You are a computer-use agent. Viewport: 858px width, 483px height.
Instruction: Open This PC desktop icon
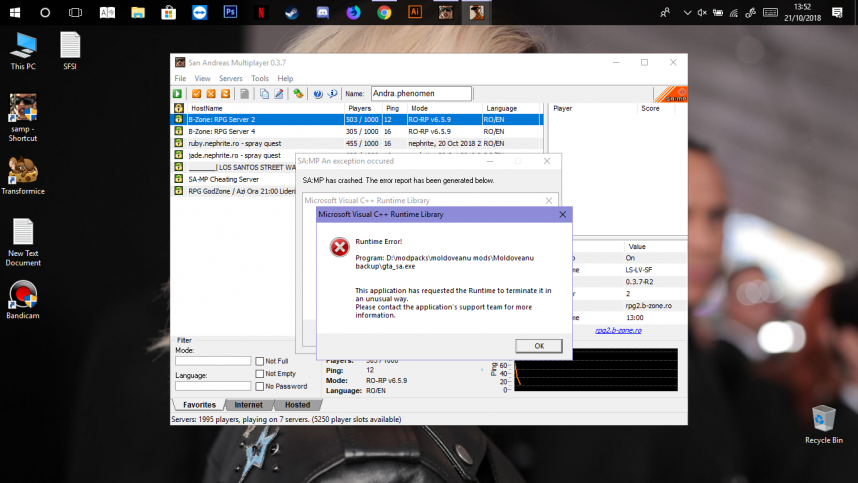(23, 51)
